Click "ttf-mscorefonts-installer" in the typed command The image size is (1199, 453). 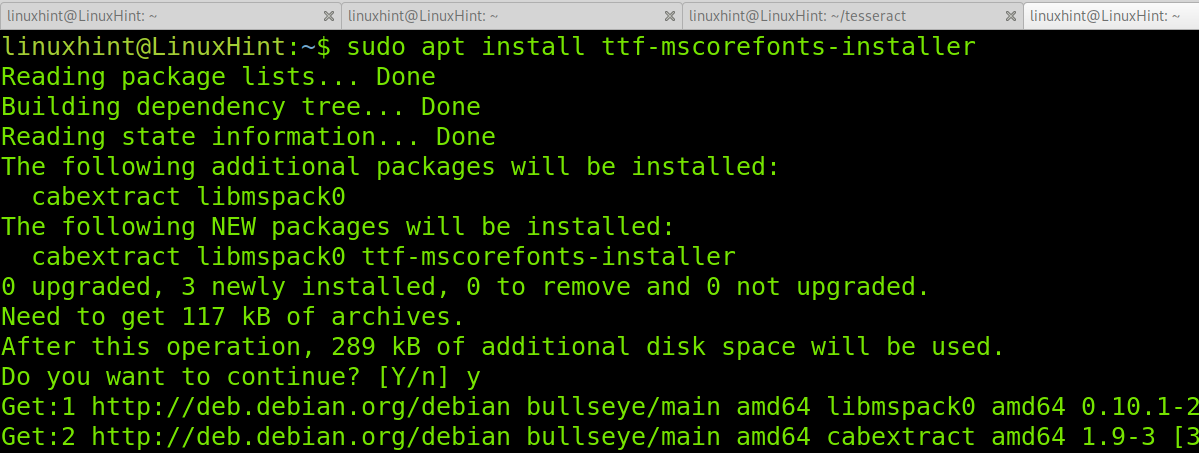[x=789, y=47]
